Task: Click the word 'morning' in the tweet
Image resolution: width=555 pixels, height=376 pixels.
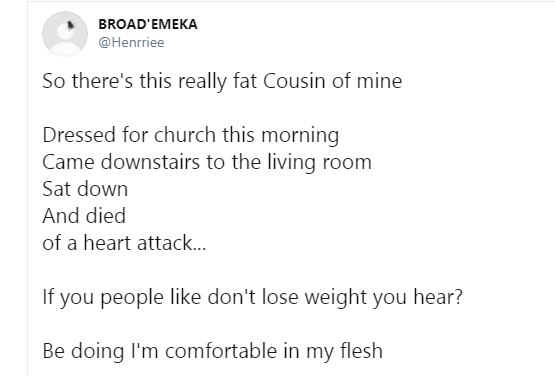Action: [x=300, y=136]
